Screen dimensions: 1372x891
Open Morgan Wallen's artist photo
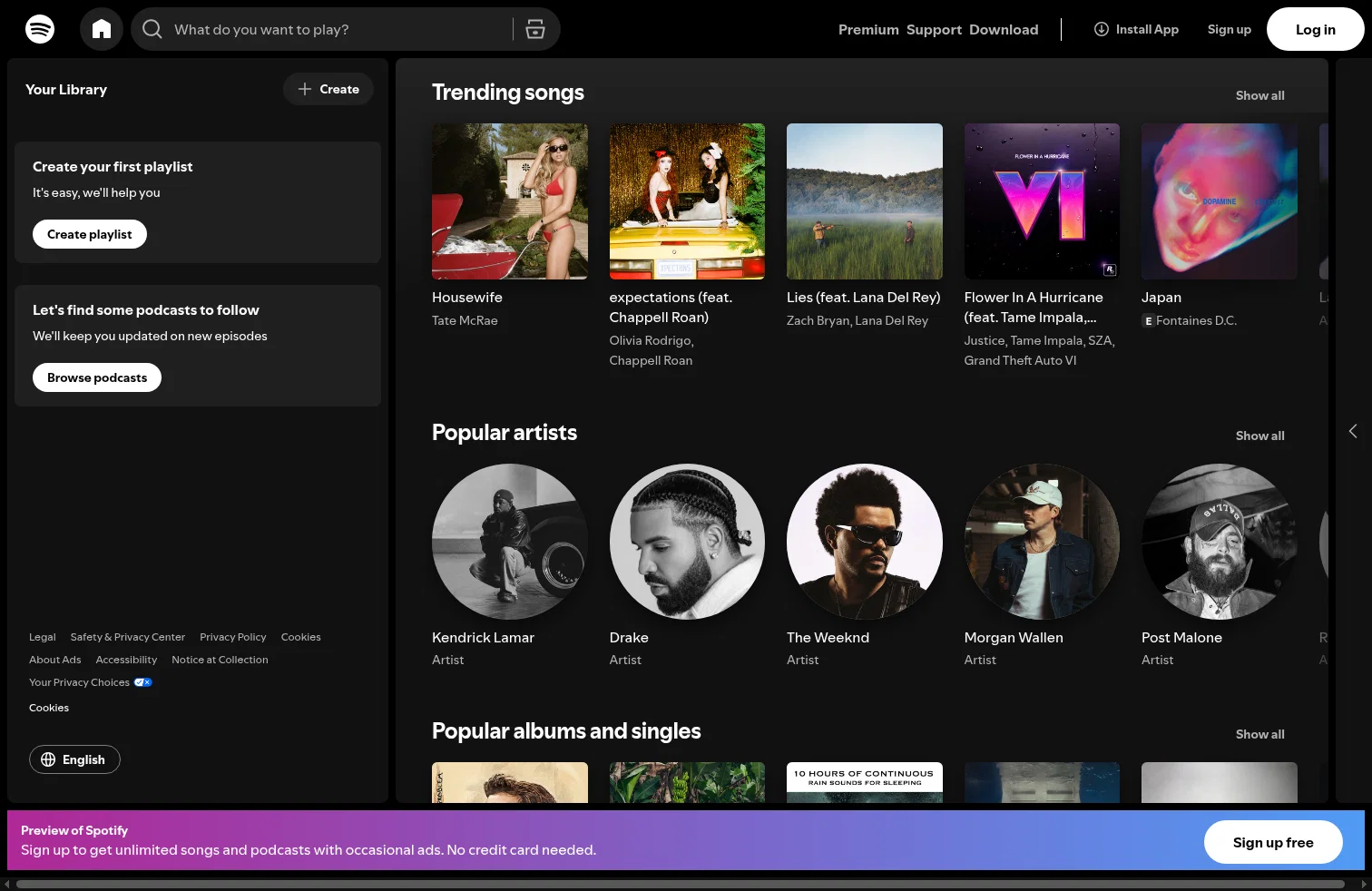[1042, 542]
